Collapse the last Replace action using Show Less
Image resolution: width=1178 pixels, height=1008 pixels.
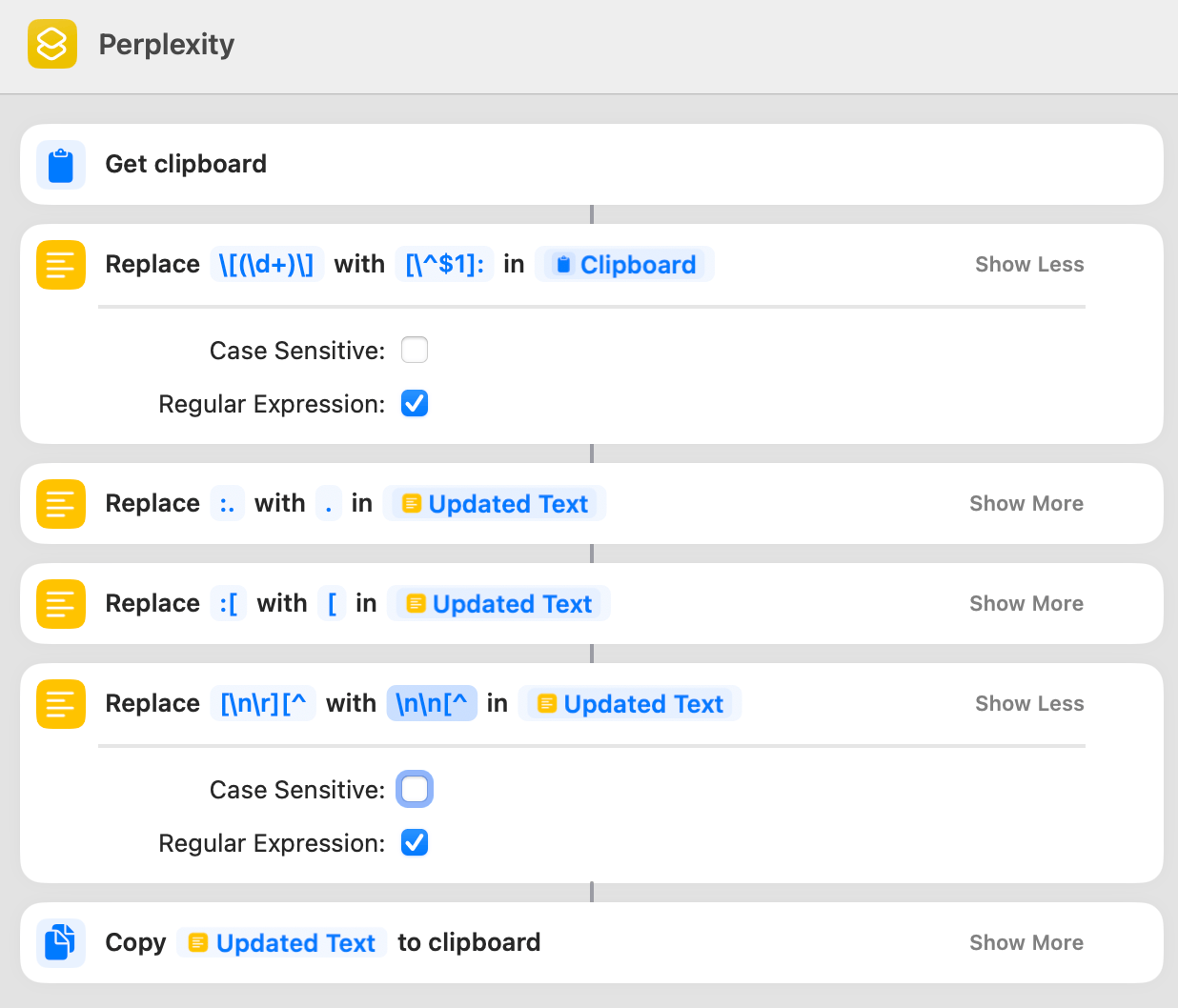click(1028, 703)
